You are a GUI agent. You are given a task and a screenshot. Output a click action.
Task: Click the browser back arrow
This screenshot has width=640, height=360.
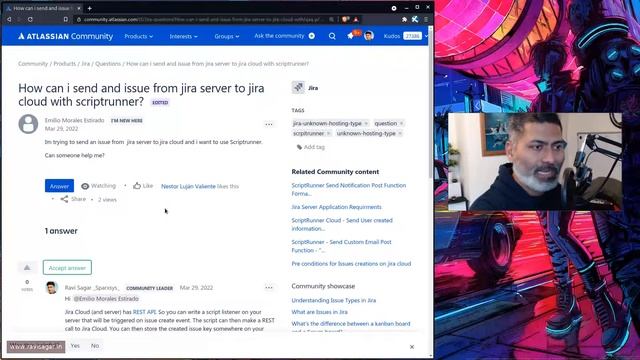point(9,19)
